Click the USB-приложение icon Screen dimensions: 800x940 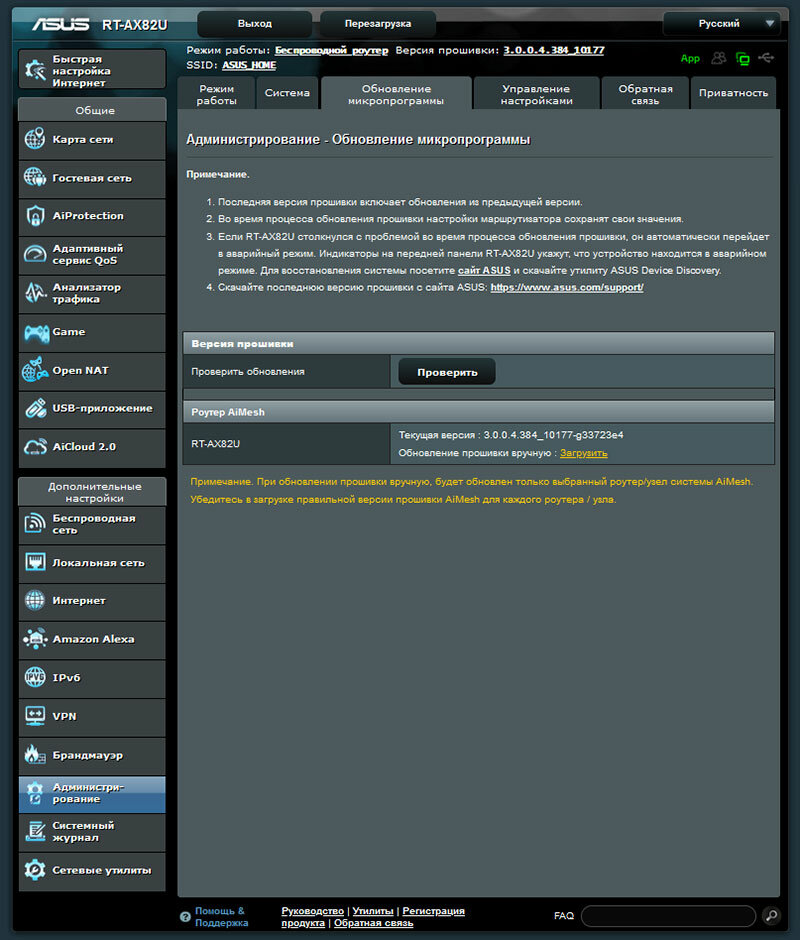click(x=35, y=408)
